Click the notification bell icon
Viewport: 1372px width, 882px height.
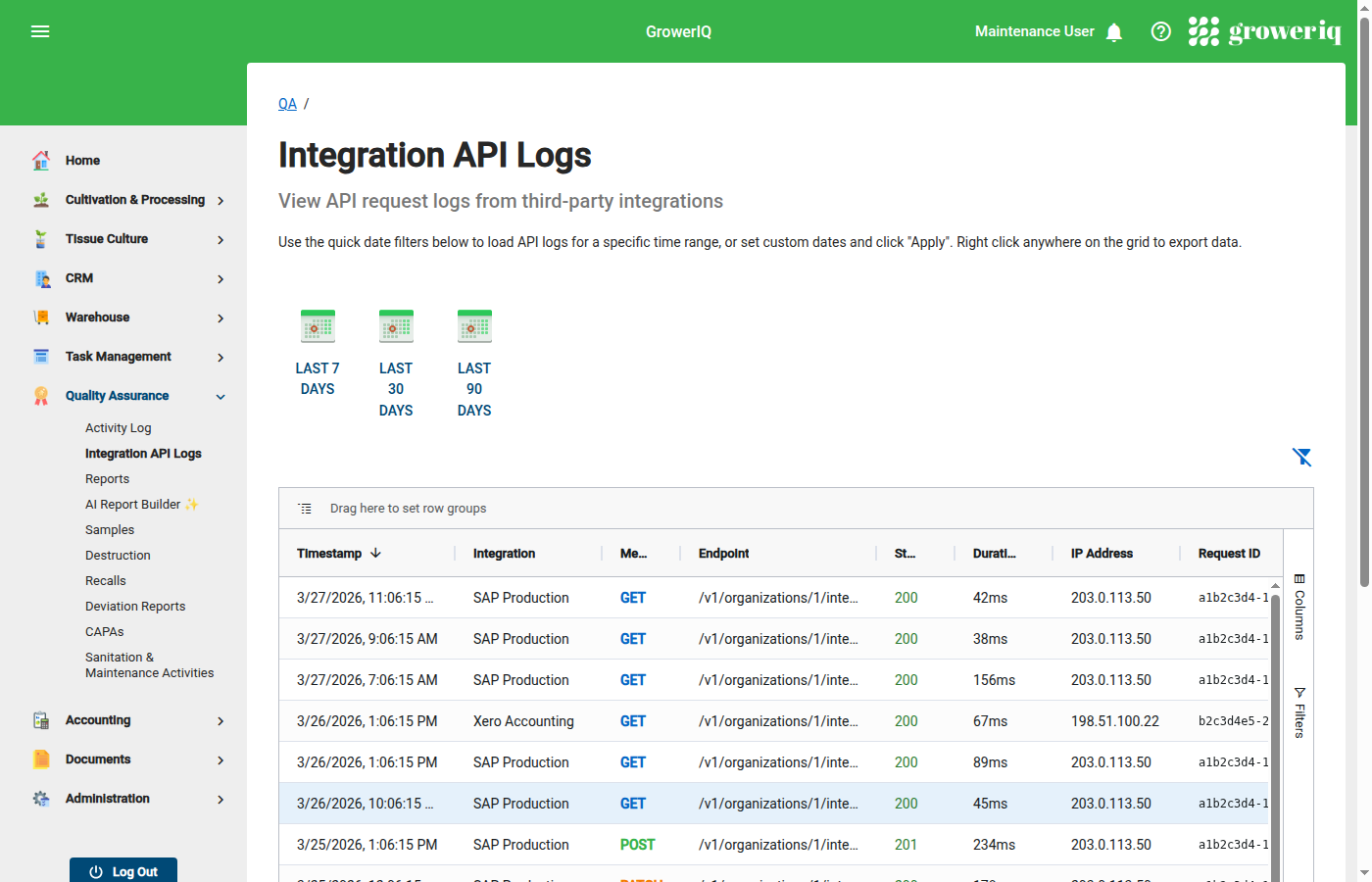point(1114,31)
